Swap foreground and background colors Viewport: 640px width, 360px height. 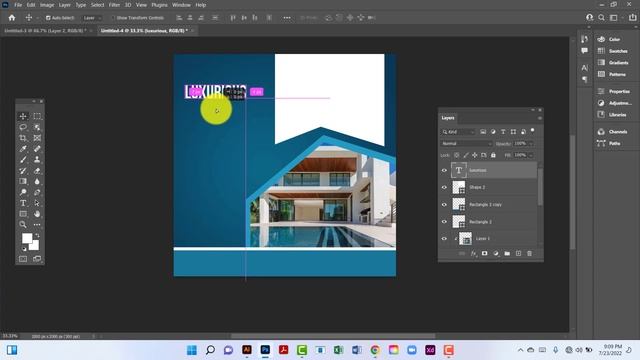(x=37, y=236)
